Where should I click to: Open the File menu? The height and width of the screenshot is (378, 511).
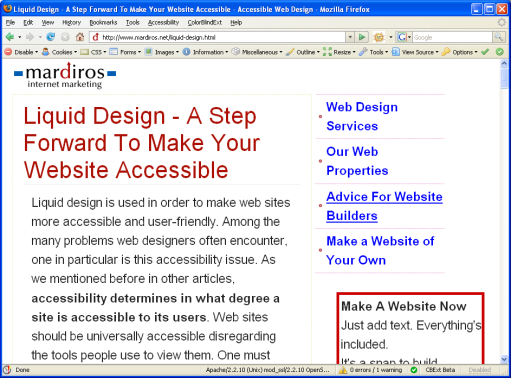(10, 22)
